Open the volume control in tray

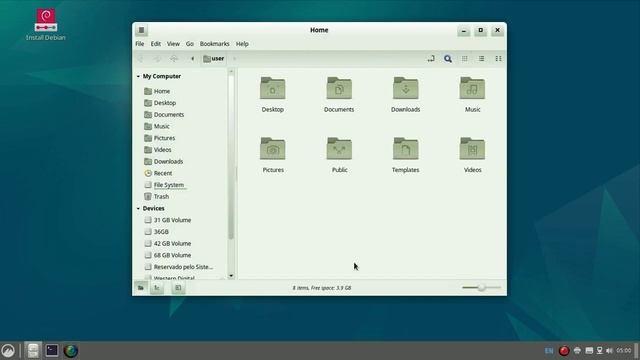[609, 351]
